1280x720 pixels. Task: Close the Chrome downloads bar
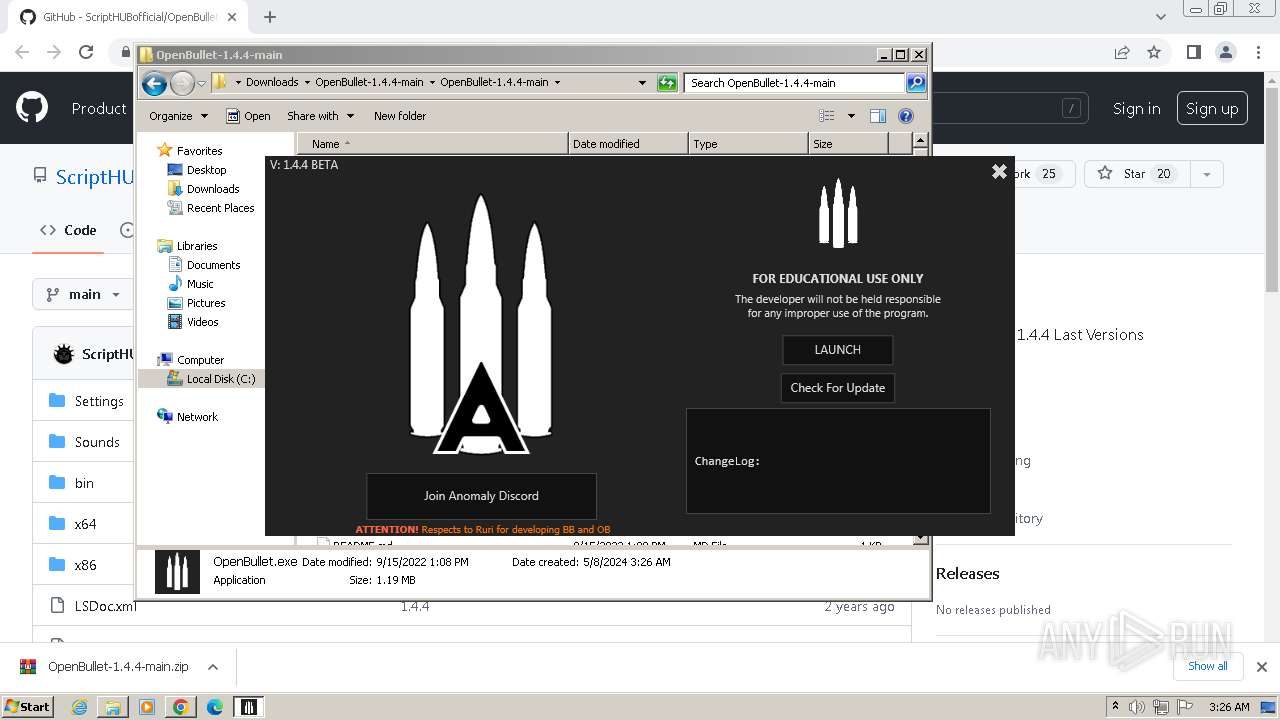[x=1261, y=667]
